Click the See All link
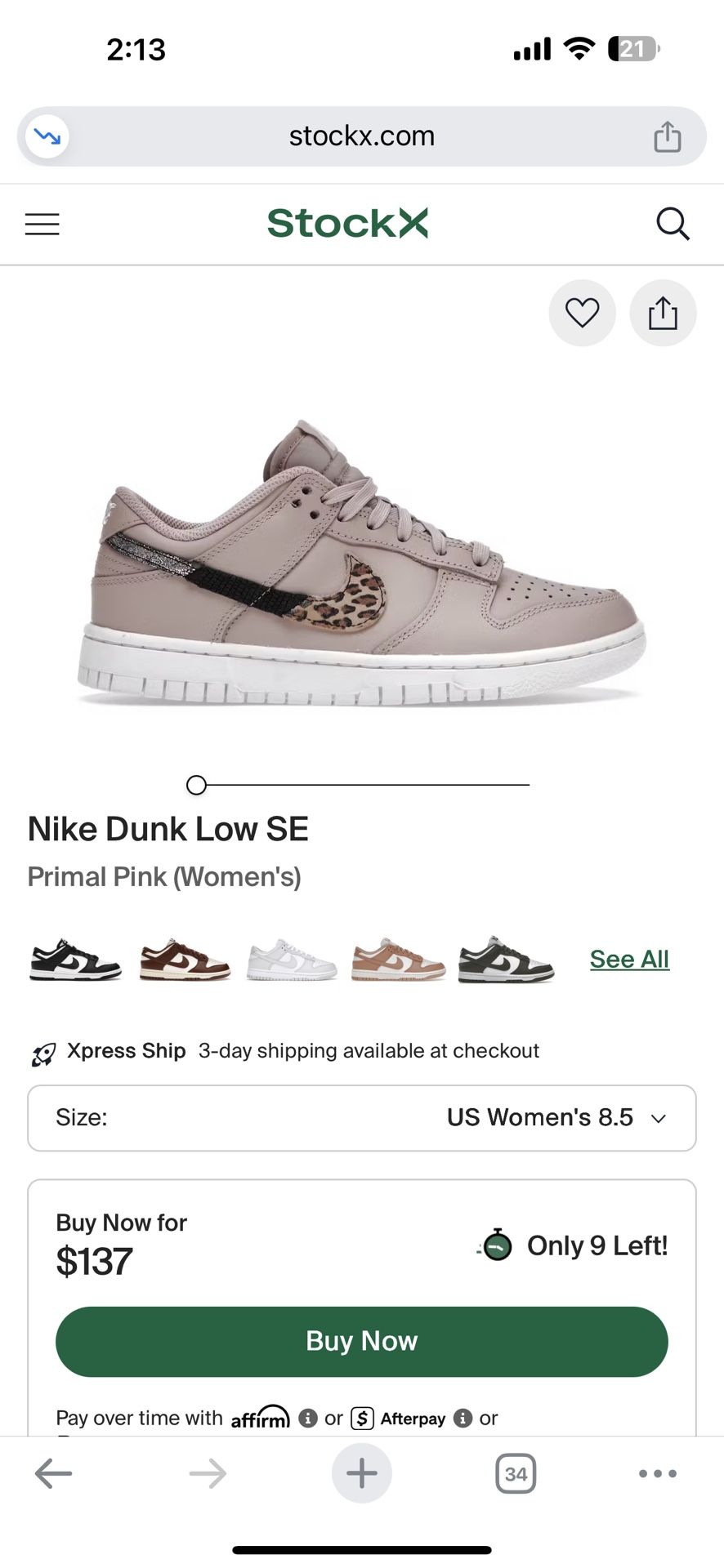This screenshot has height=1568, width=724. tap(629, 959)
